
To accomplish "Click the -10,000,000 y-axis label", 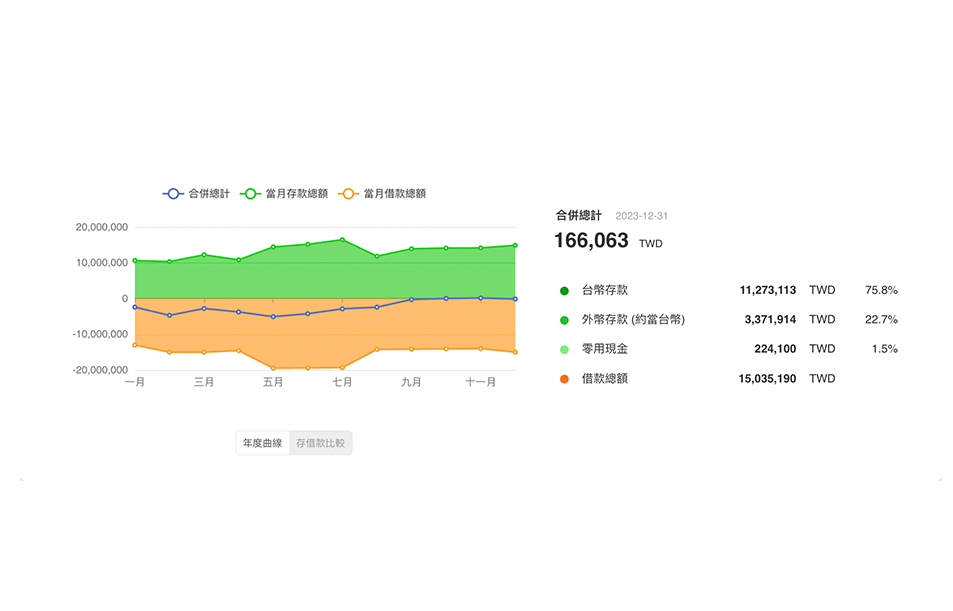I will (x=100, y=334).
